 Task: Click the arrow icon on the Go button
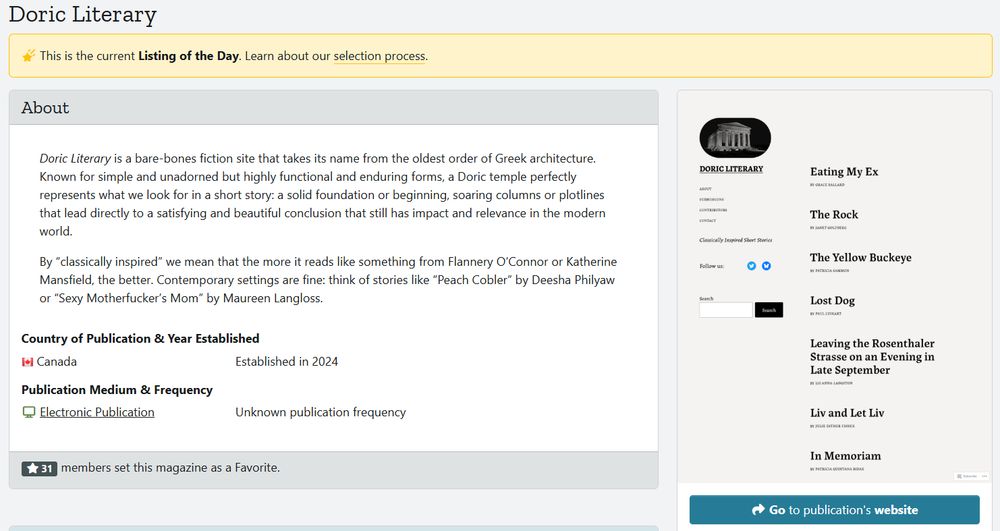click(758, 510)
